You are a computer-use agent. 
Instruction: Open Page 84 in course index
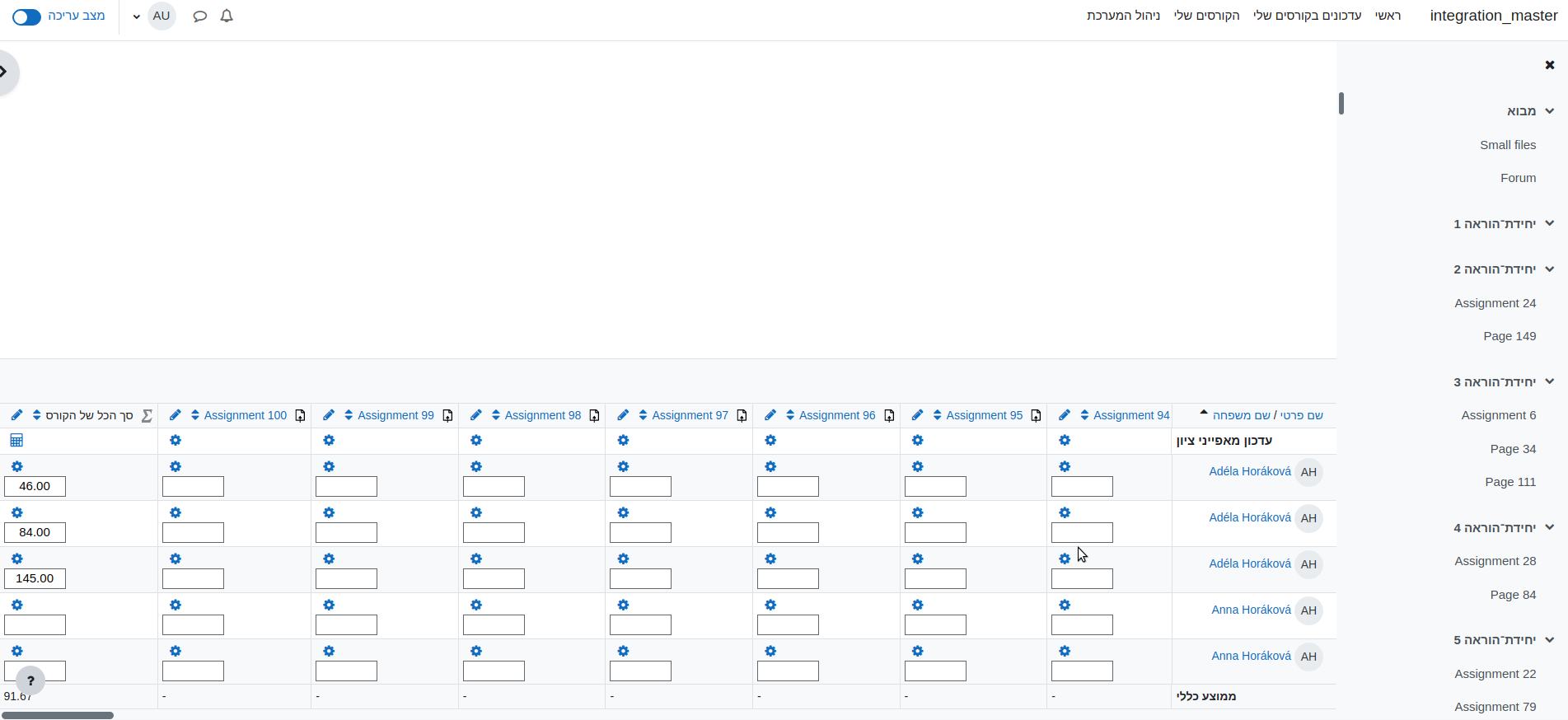pyautogui.click(x=1513, y=595)
